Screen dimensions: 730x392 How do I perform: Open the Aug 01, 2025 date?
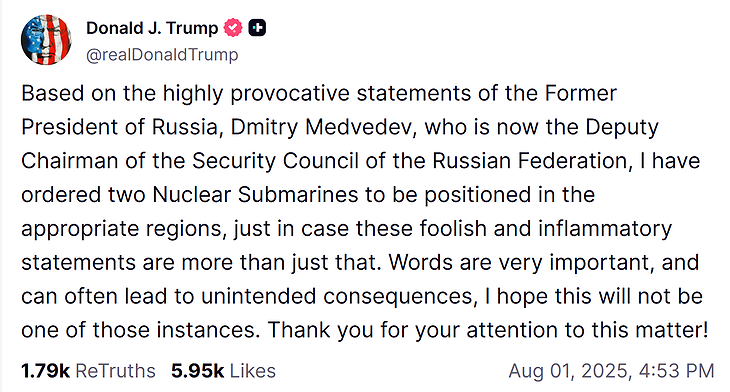coord(570,371)
